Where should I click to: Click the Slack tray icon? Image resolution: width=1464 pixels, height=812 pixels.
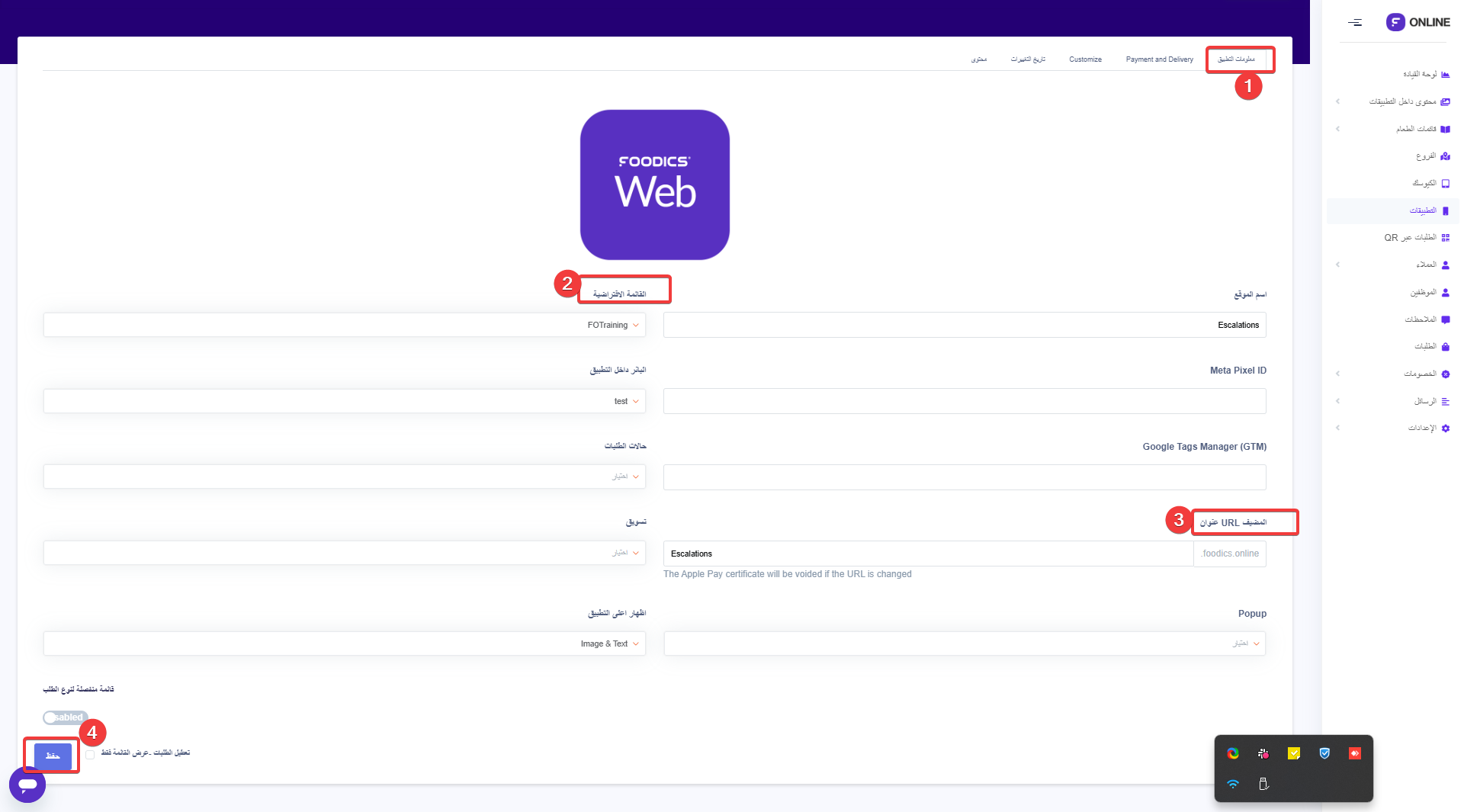click(x=1263, y=753)
